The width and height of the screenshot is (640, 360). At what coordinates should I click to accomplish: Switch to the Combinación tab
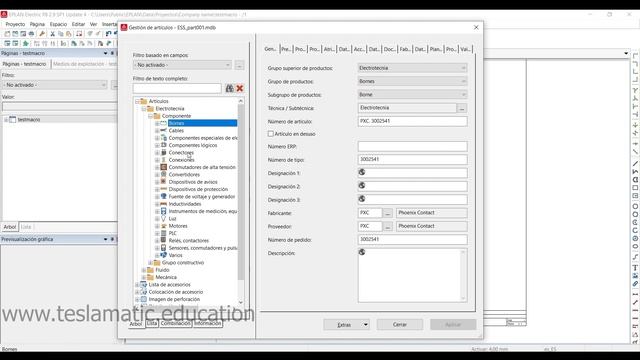(176, 323)
